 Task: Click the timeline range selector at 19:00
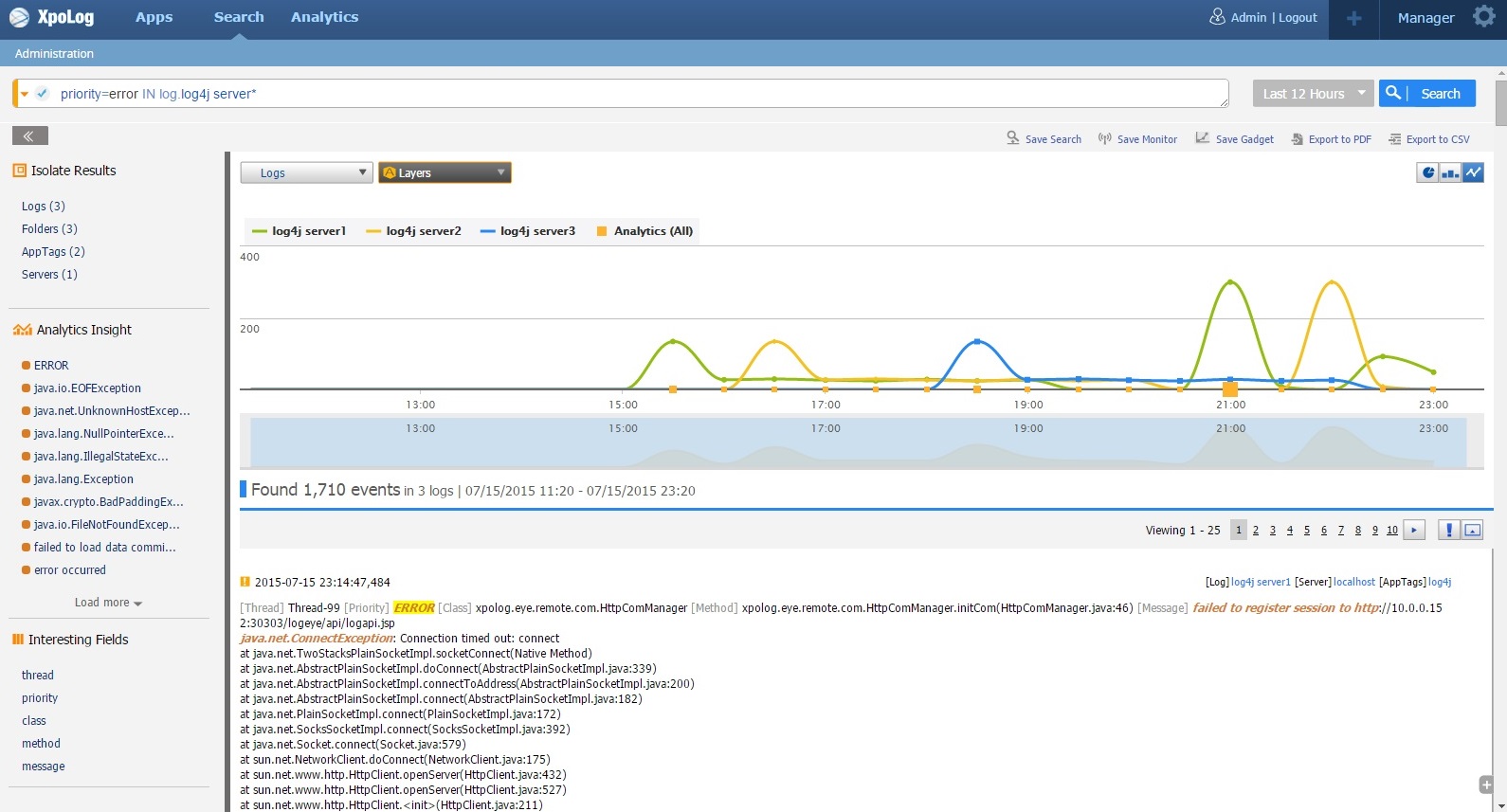tap(1028, 442)
